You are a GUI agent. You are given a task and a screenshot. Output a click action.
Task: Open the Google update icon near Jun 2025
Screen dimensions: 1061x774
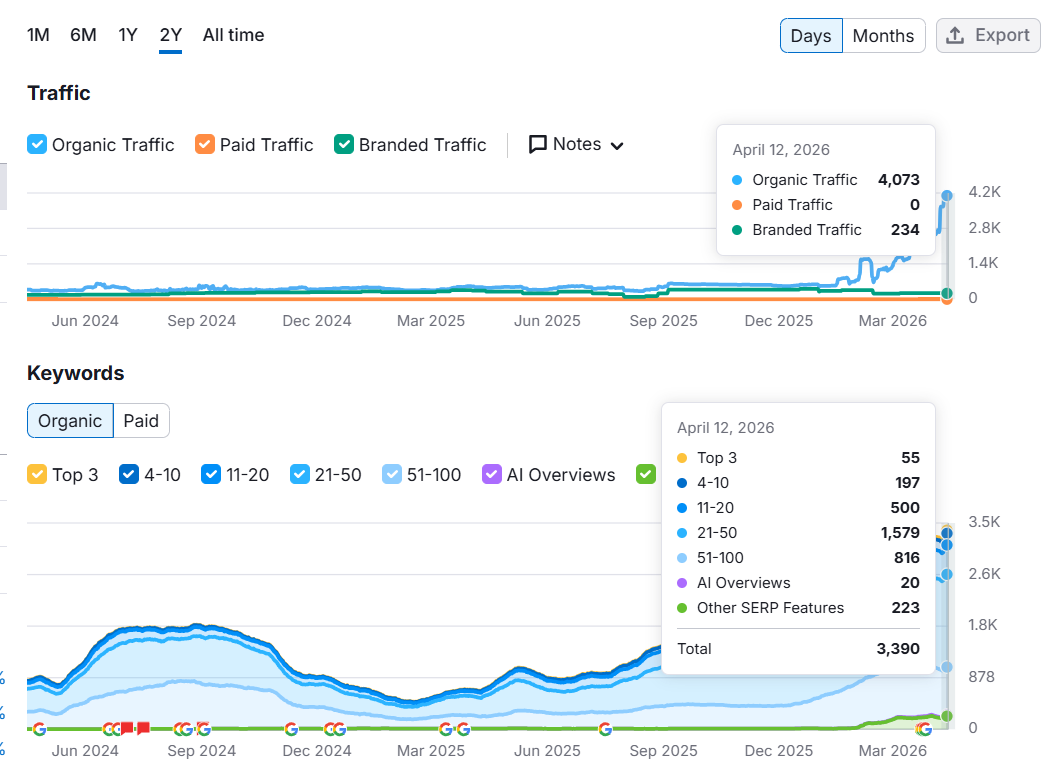click(605, 729)
